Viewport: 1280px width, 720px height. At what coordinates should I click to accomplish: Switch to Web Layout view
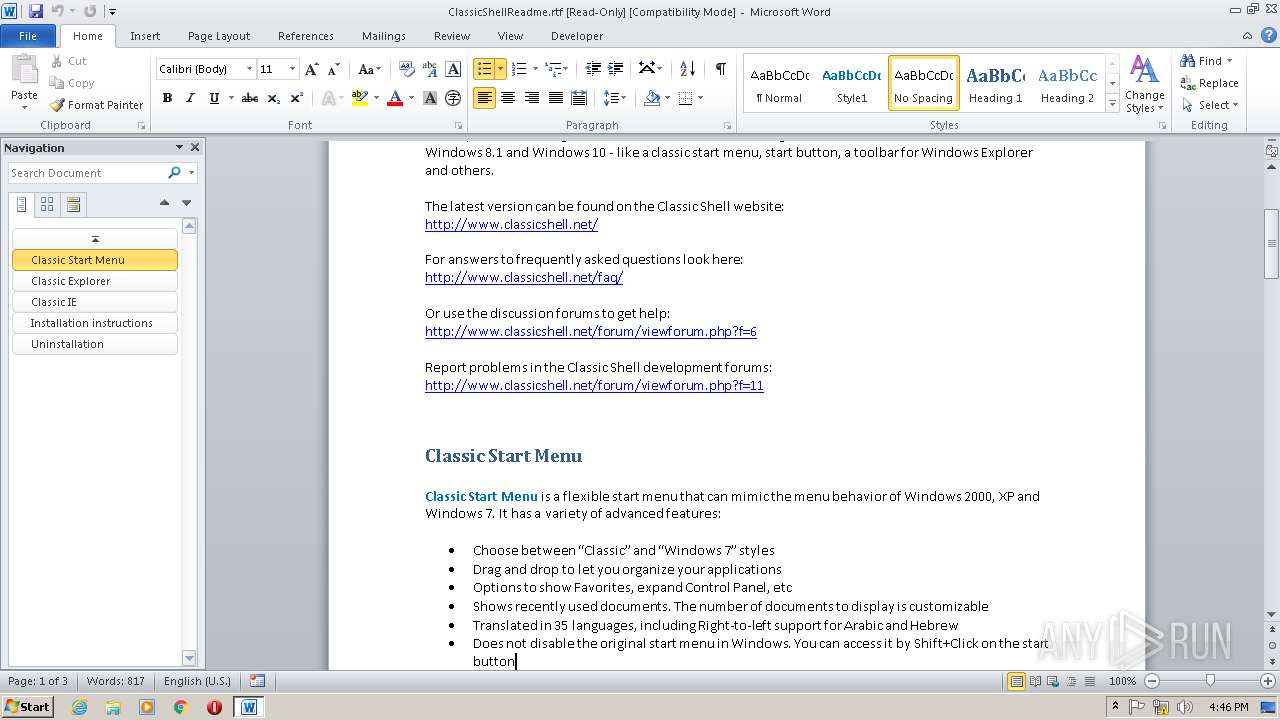(1052, 681)
